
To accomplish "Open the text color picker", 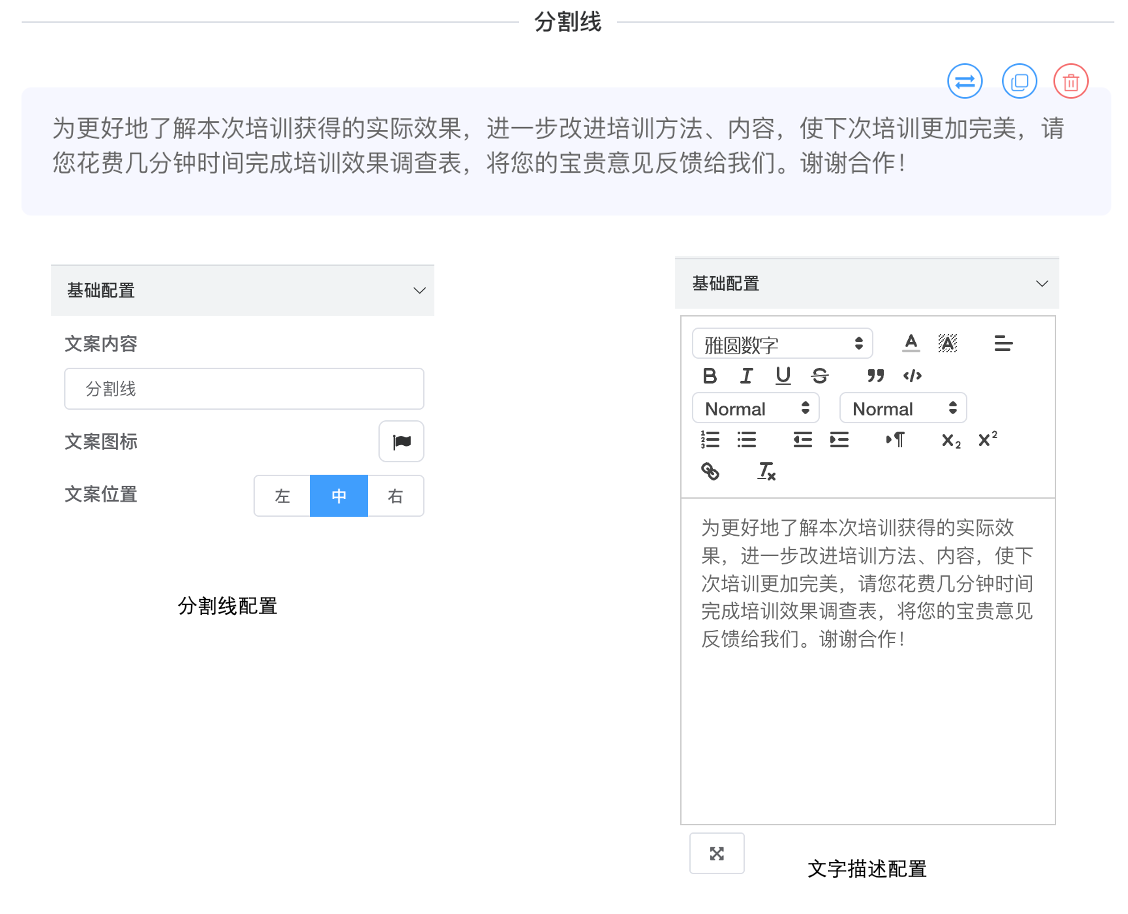I will tap(911, 344).
